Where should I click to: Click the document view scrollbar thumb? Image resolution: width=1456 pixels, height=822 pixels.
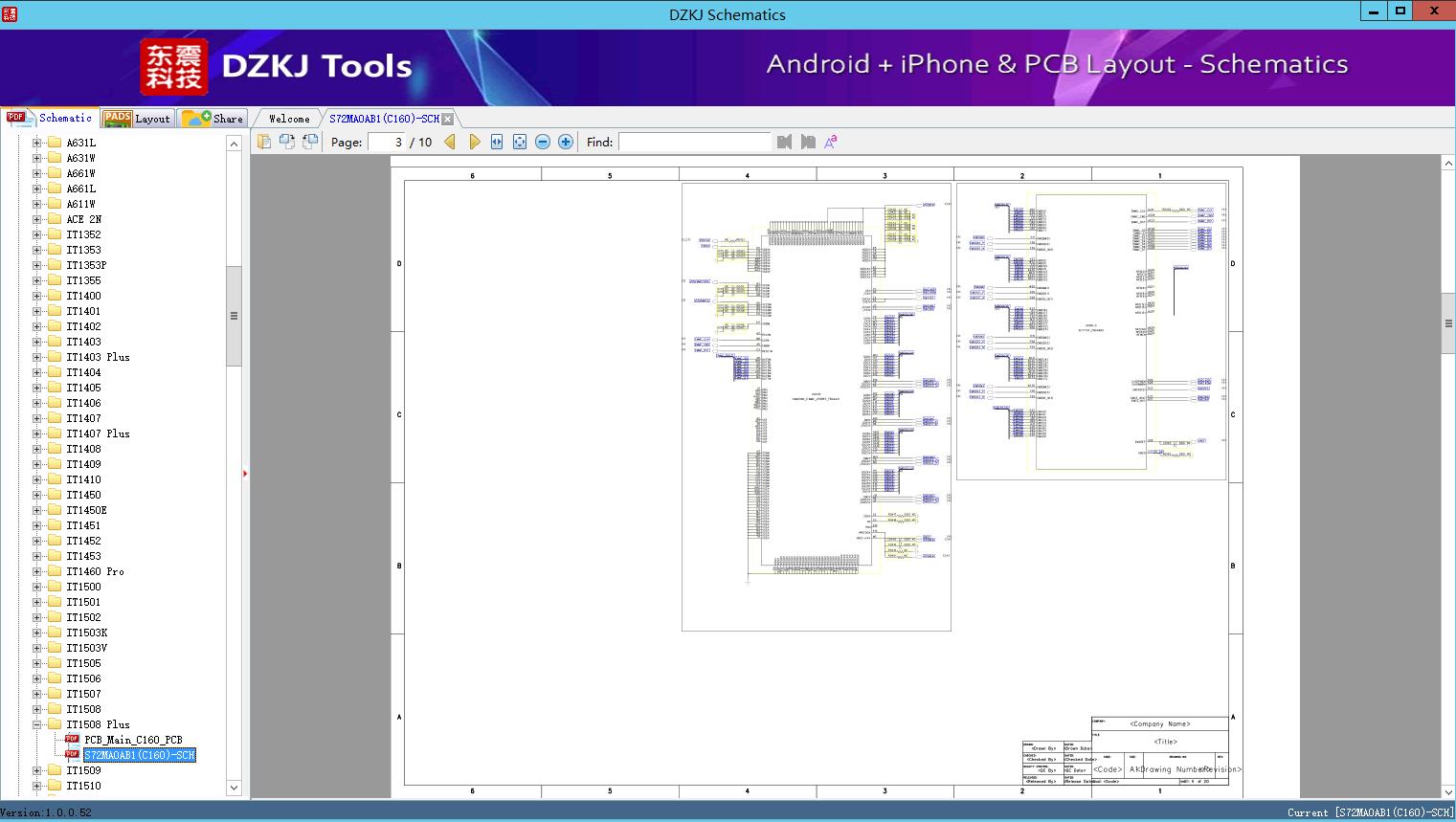point(1447,323)
